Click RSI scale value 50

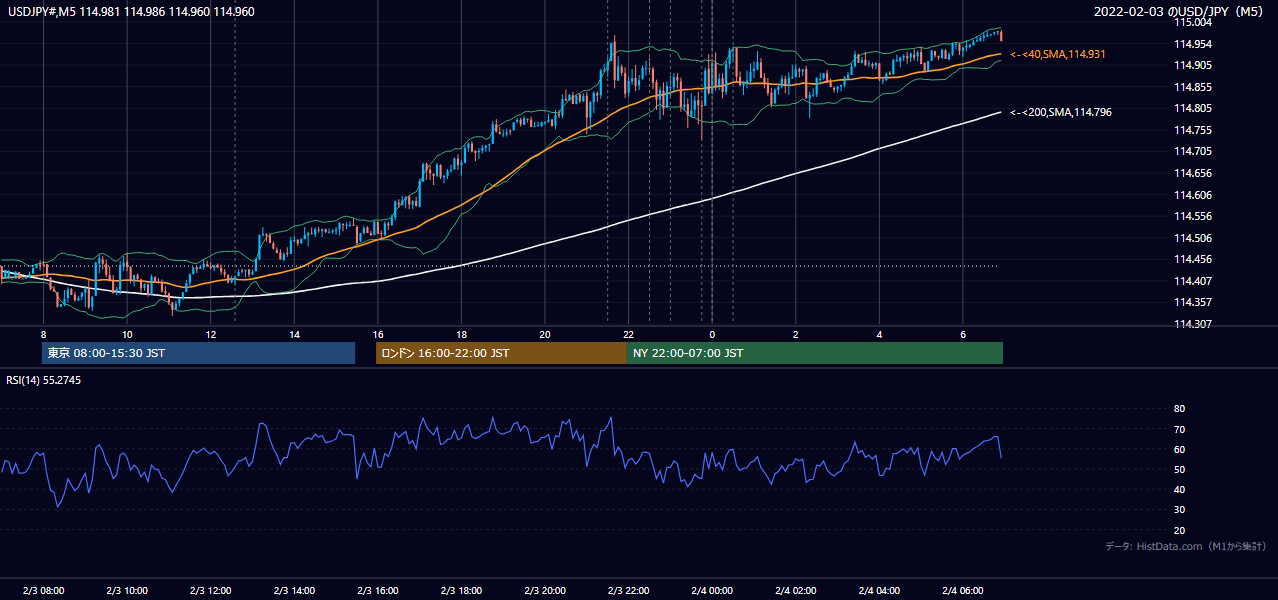point(1179,469)
